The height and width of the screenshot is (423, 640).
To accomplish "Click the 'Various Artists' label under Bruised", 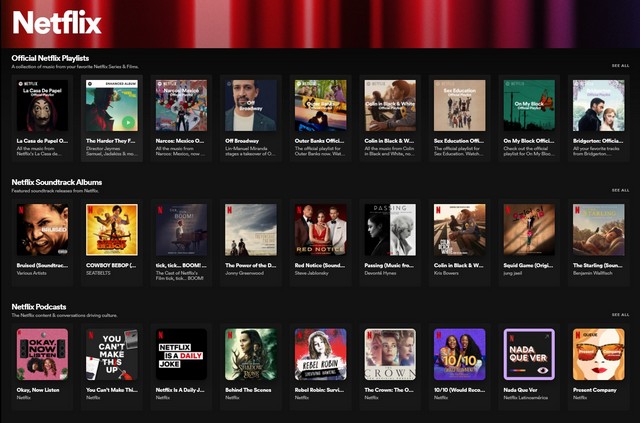I will pos(31,273).
